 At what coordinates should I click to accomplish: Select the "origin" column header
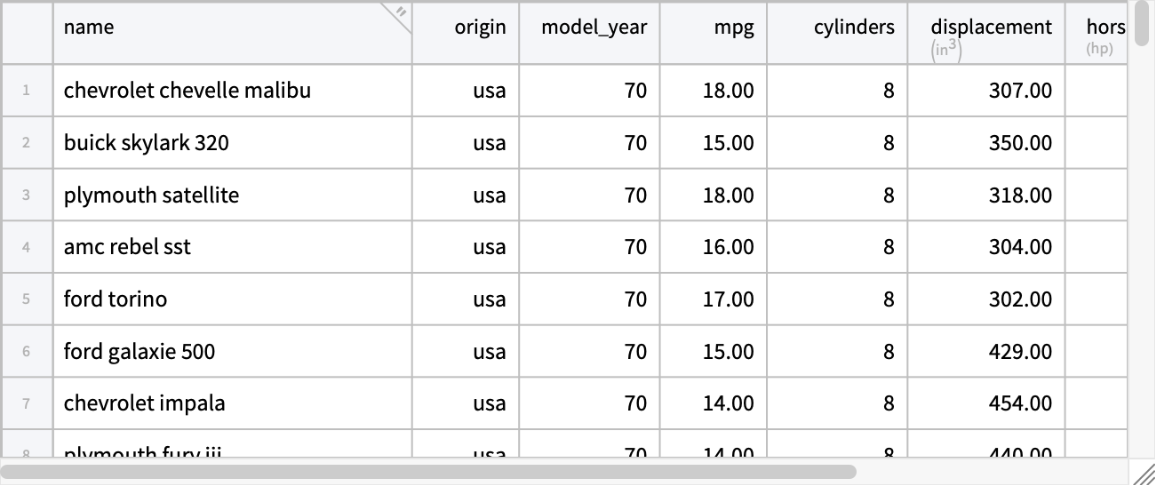point(484,28)
